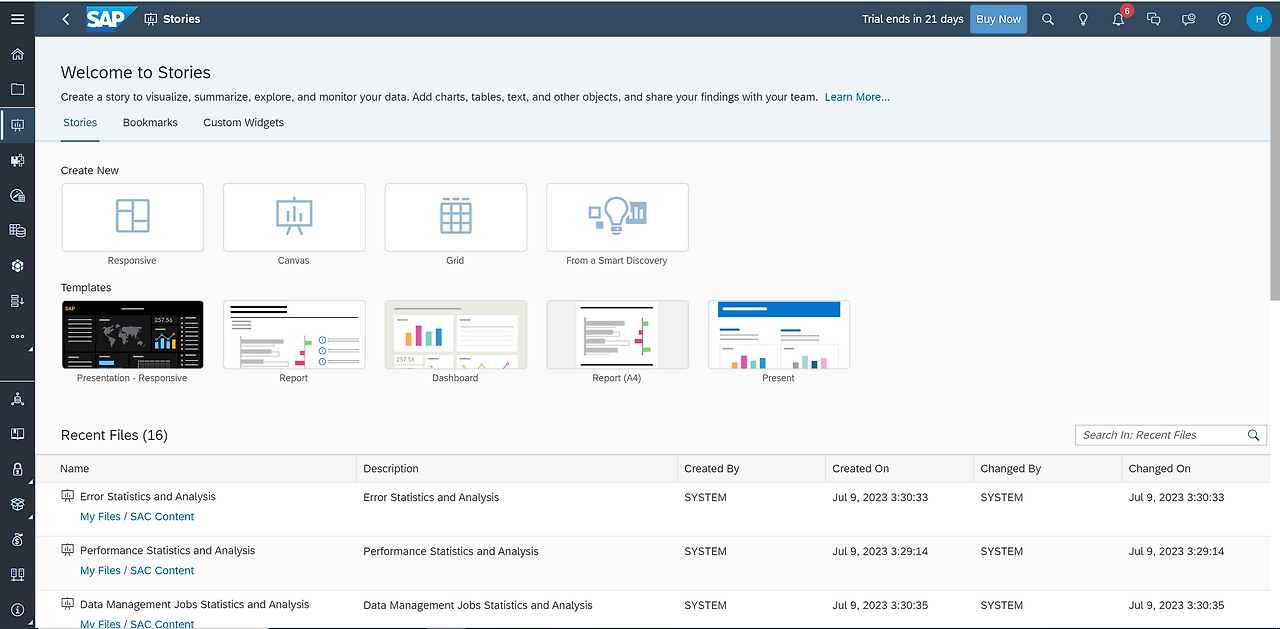Viewport: 1280px width, 629px height.
Task: Switch to the Bookmarks tab
Action: 149,122
